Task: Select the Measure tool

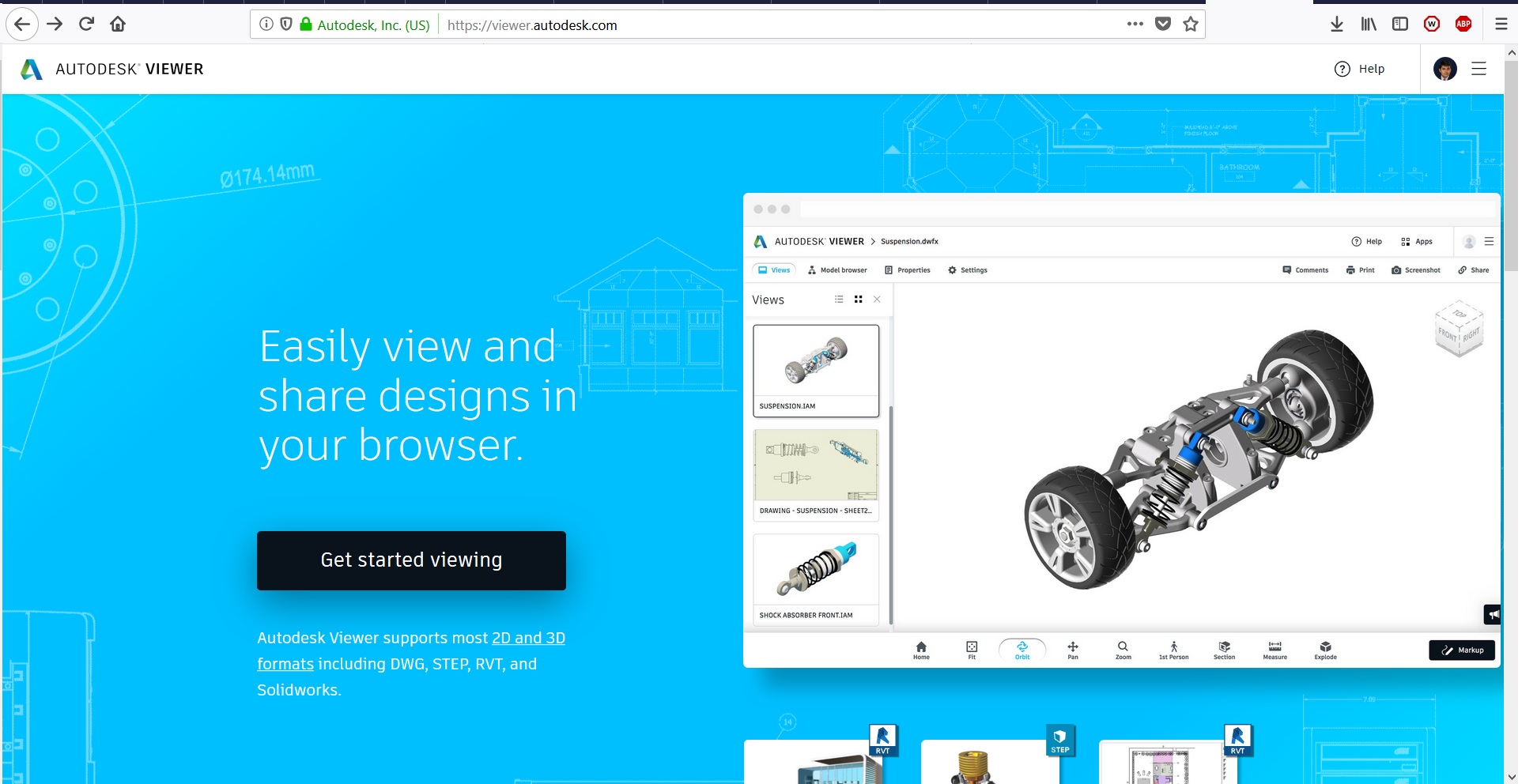Action: coord(1275,650)
